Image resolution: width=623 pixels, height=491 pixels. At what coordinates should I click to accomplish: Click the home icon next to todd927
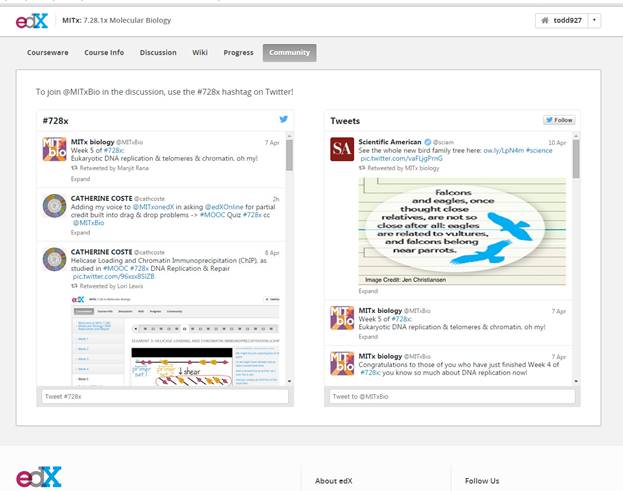545,20
